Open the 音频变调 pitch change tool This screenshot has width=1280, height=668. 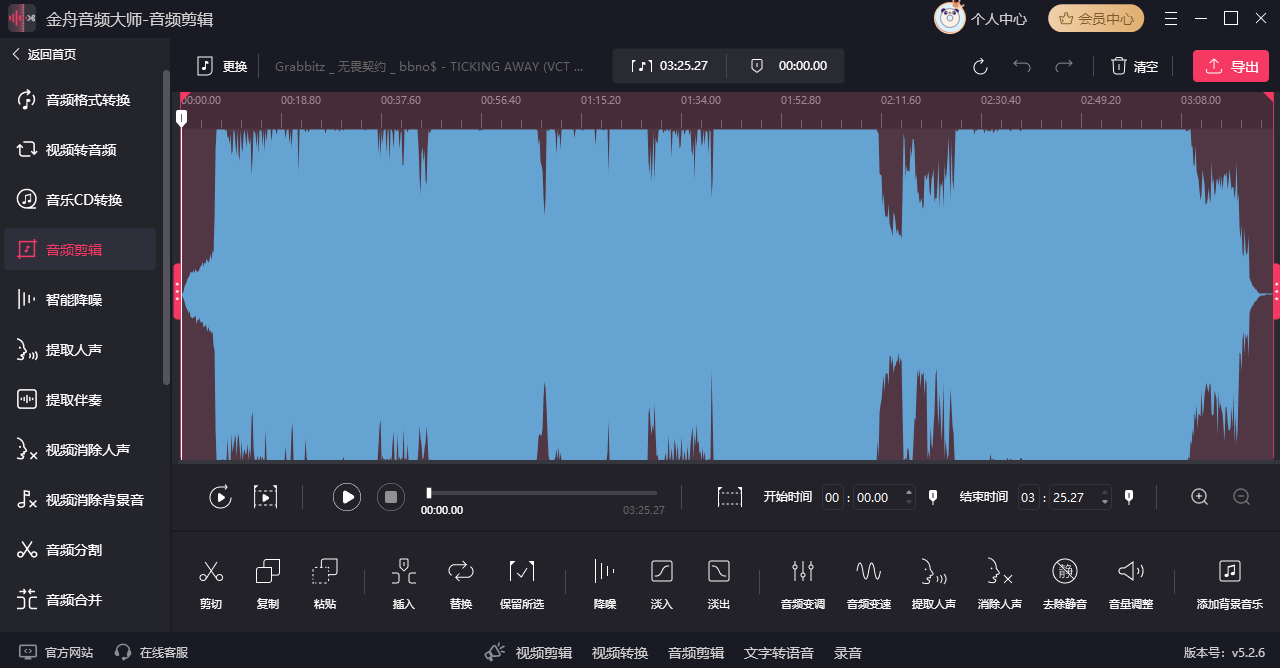pos(802,584)
